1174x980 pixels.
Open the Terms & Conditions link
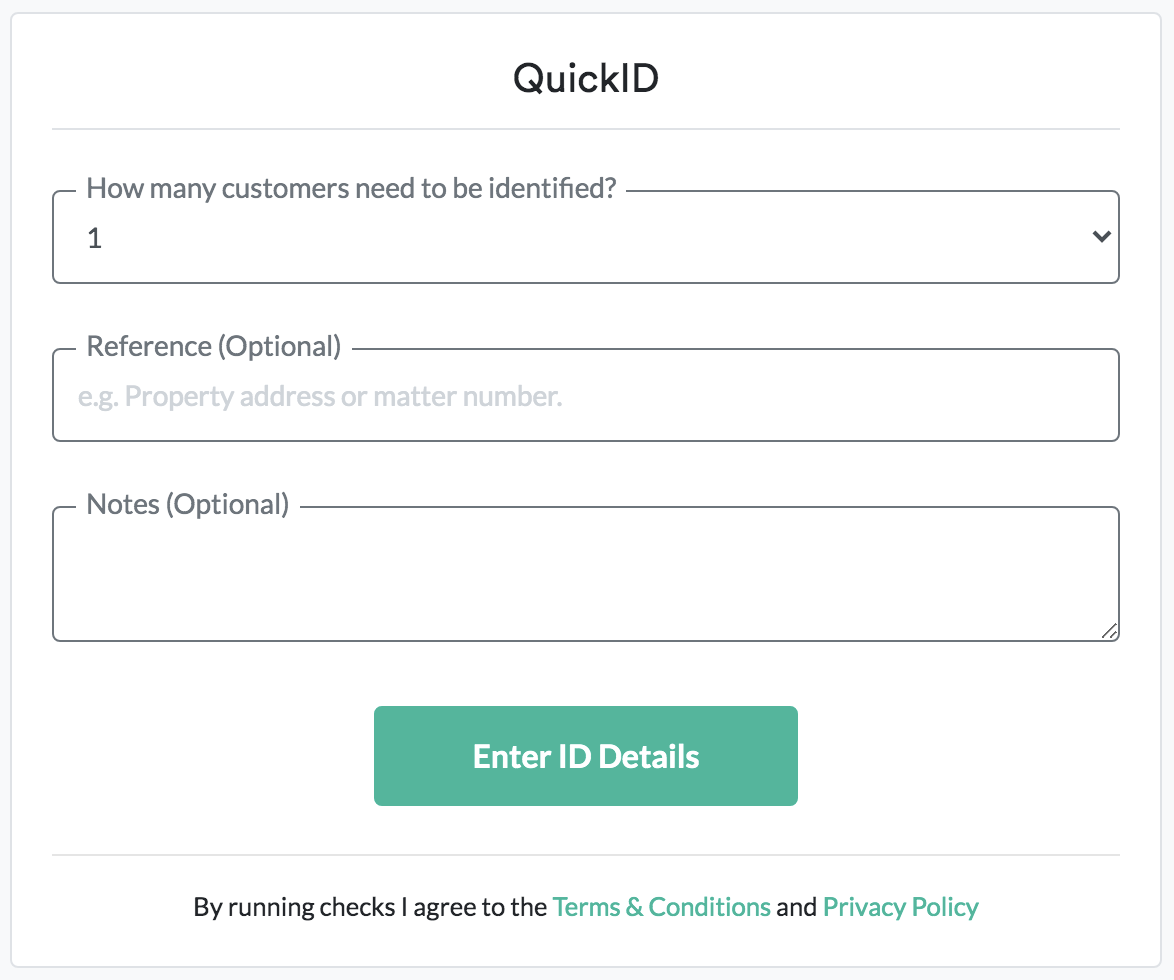(x=661, y=908)
